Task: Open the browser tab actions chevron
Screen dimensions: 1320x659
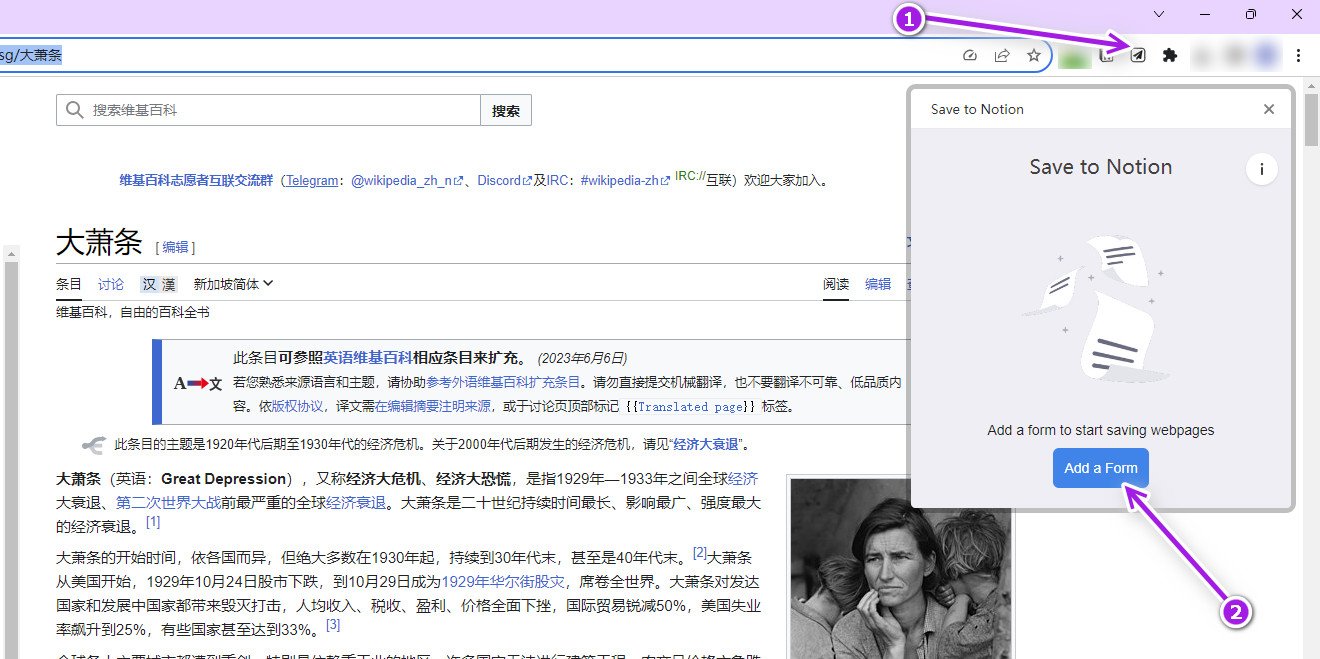Action: point(1158,14)
